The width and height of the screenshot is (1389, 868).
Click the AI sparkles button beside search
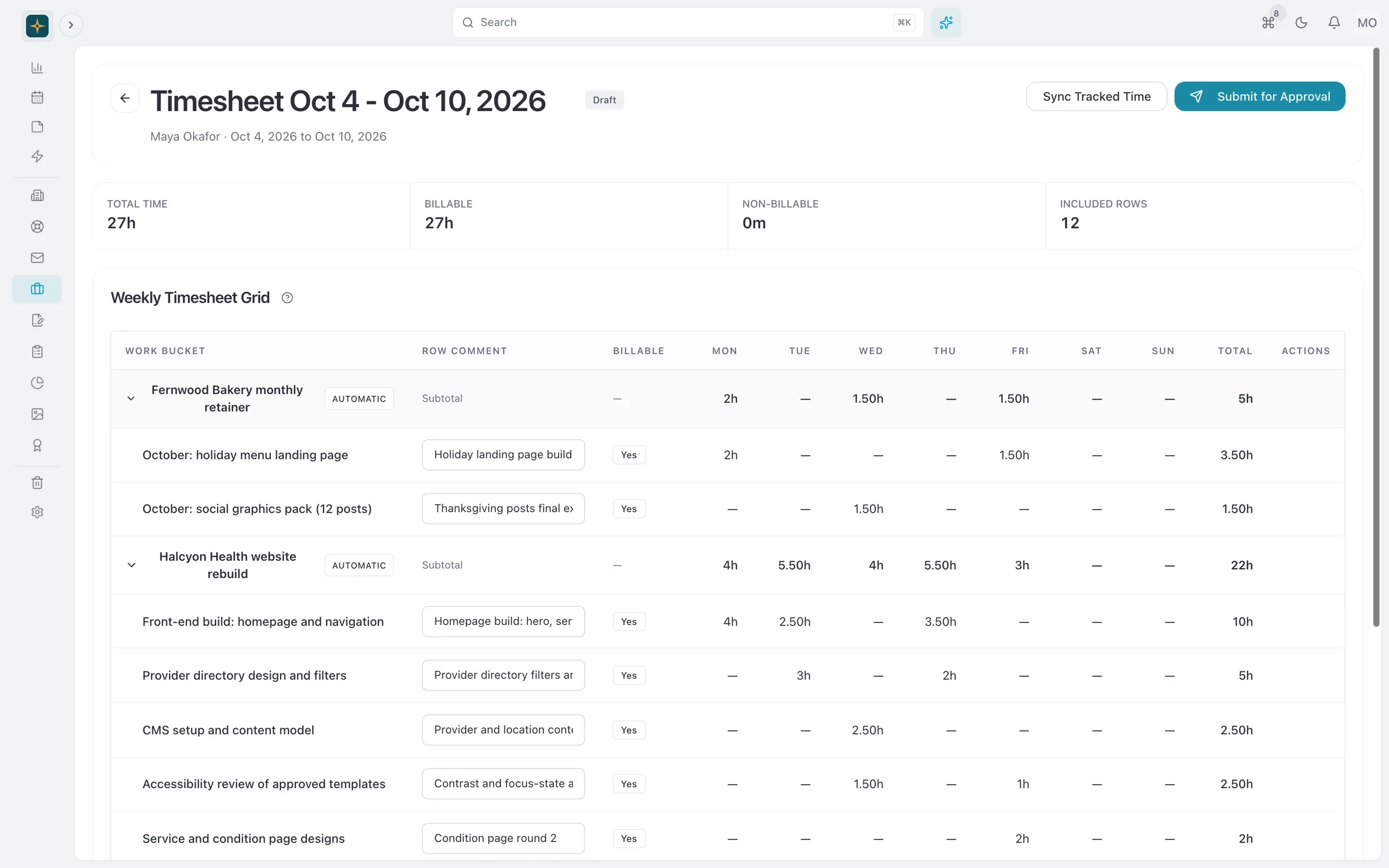pyautogui.click(x=946, y=23)
